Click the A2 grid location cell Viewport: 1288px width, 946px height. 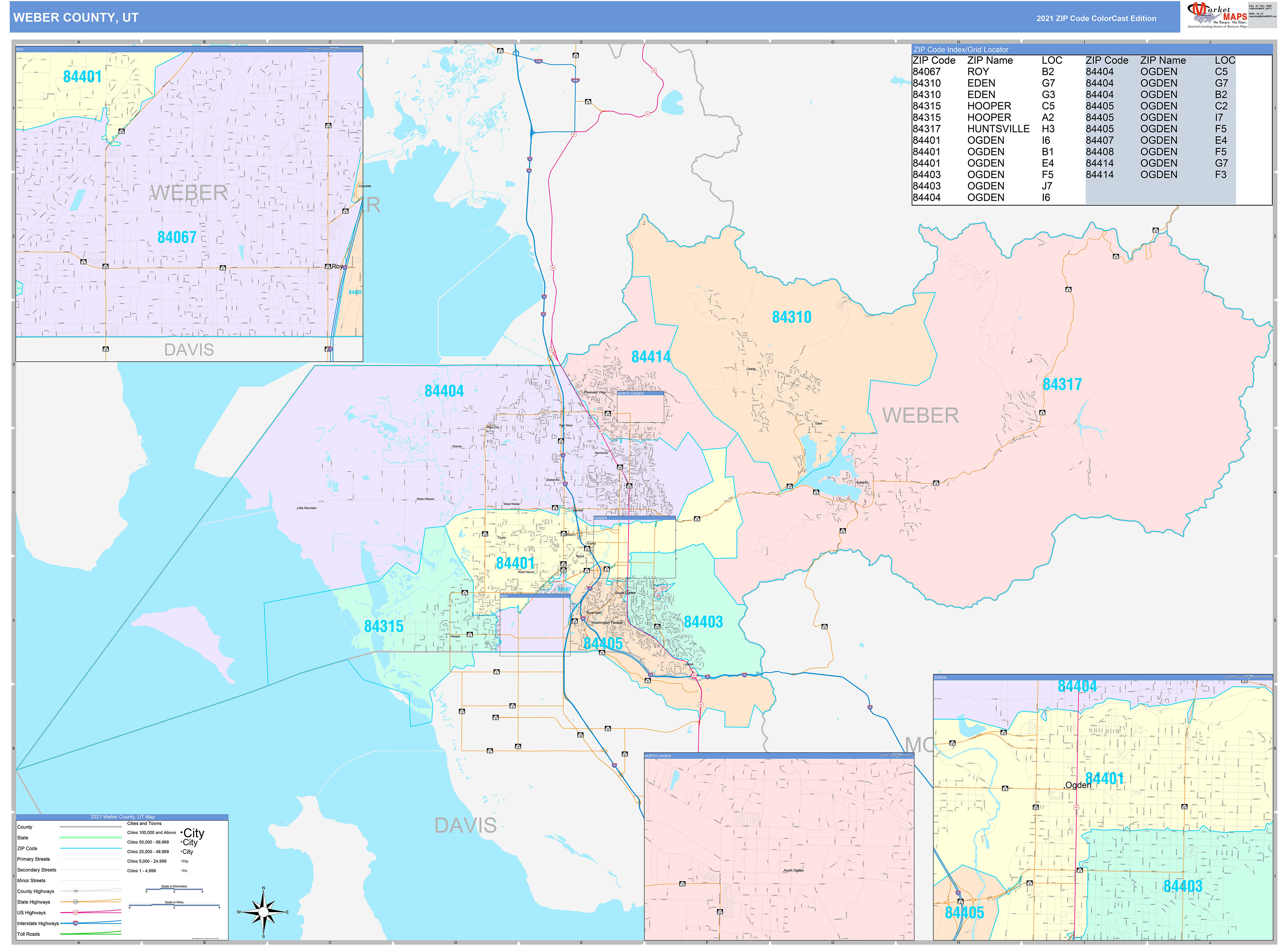[x=1048, y=118]
